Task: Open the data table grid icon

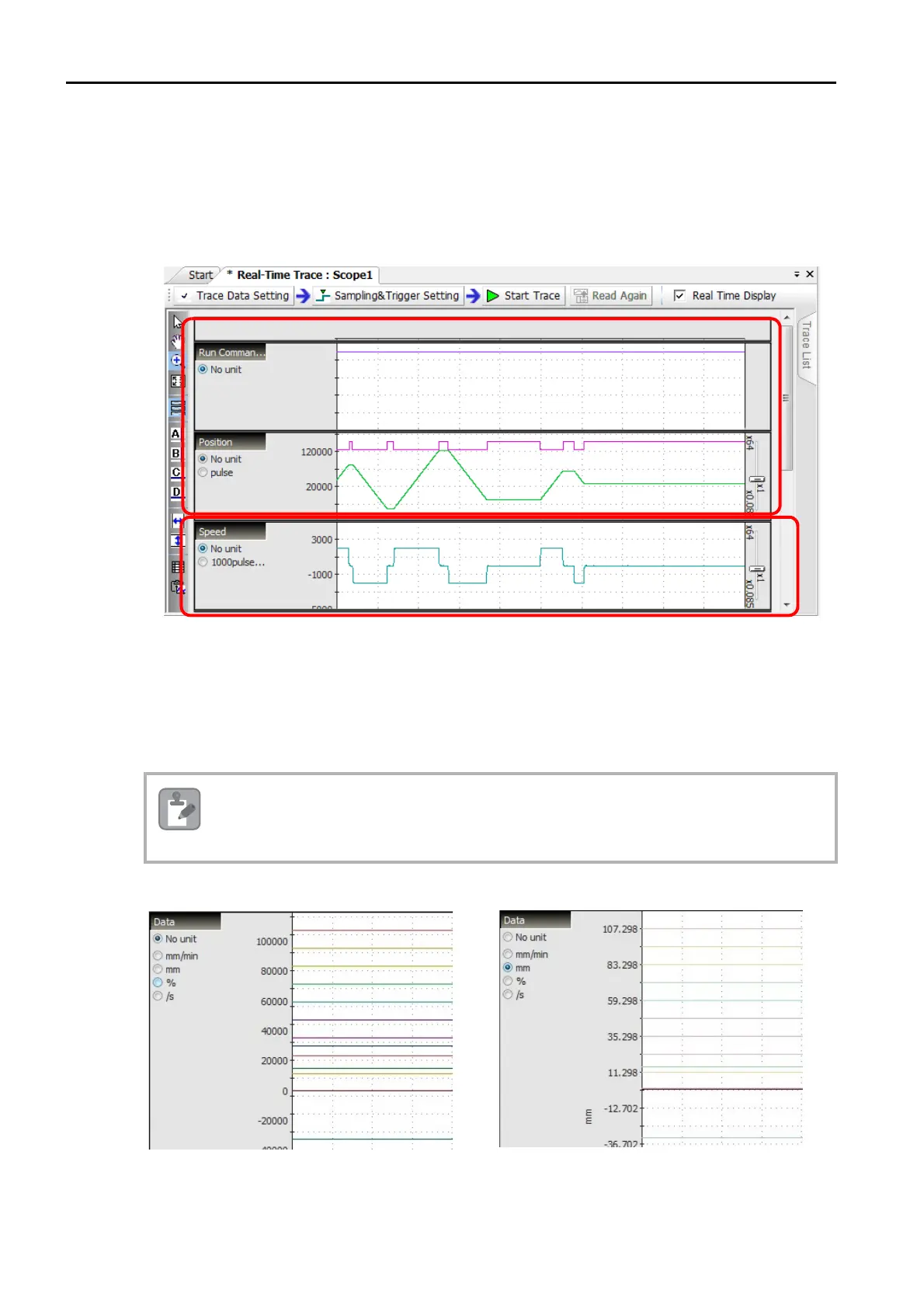Action: (x=177, y=567)
